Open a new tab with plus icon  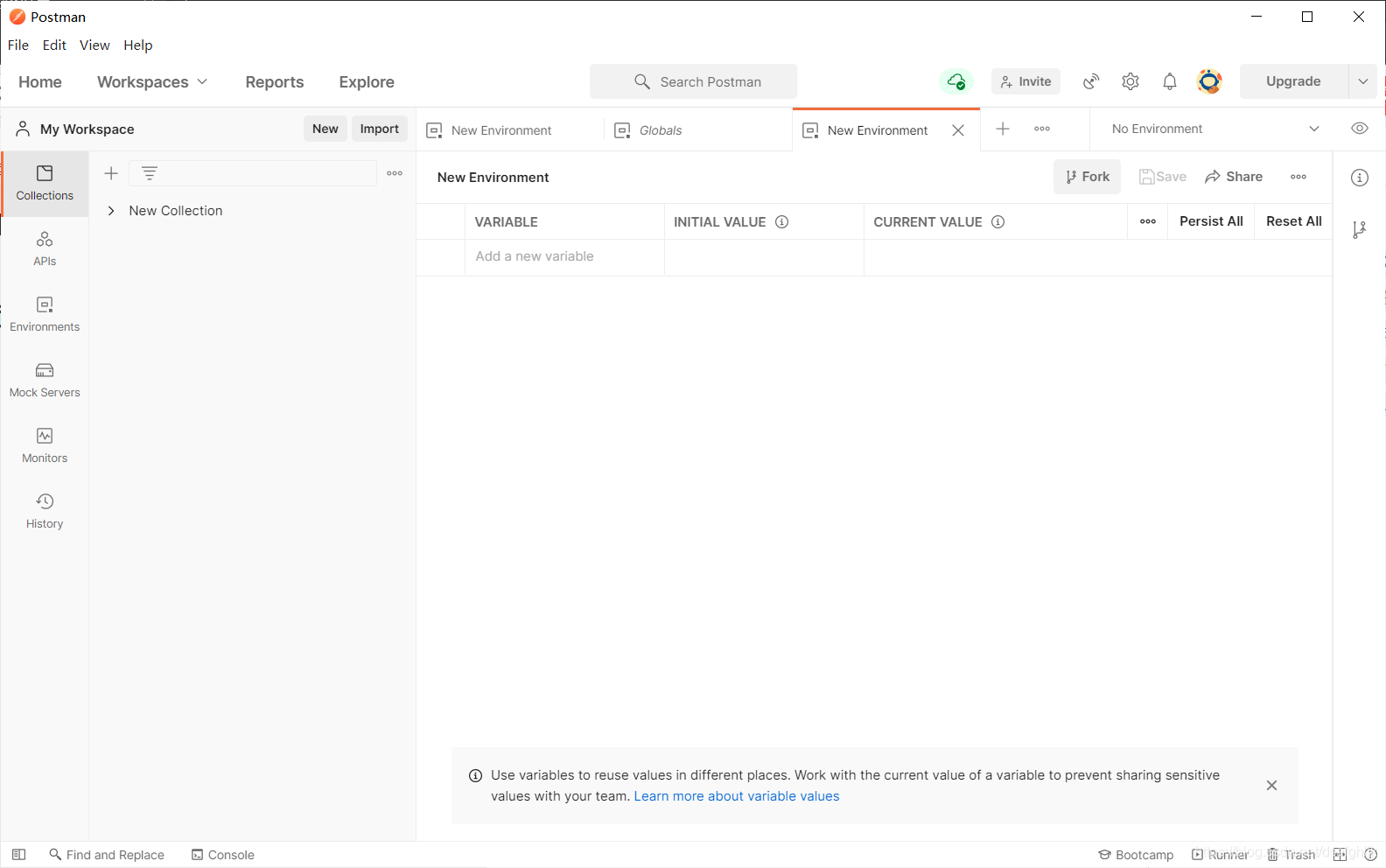pos(1003,129)
